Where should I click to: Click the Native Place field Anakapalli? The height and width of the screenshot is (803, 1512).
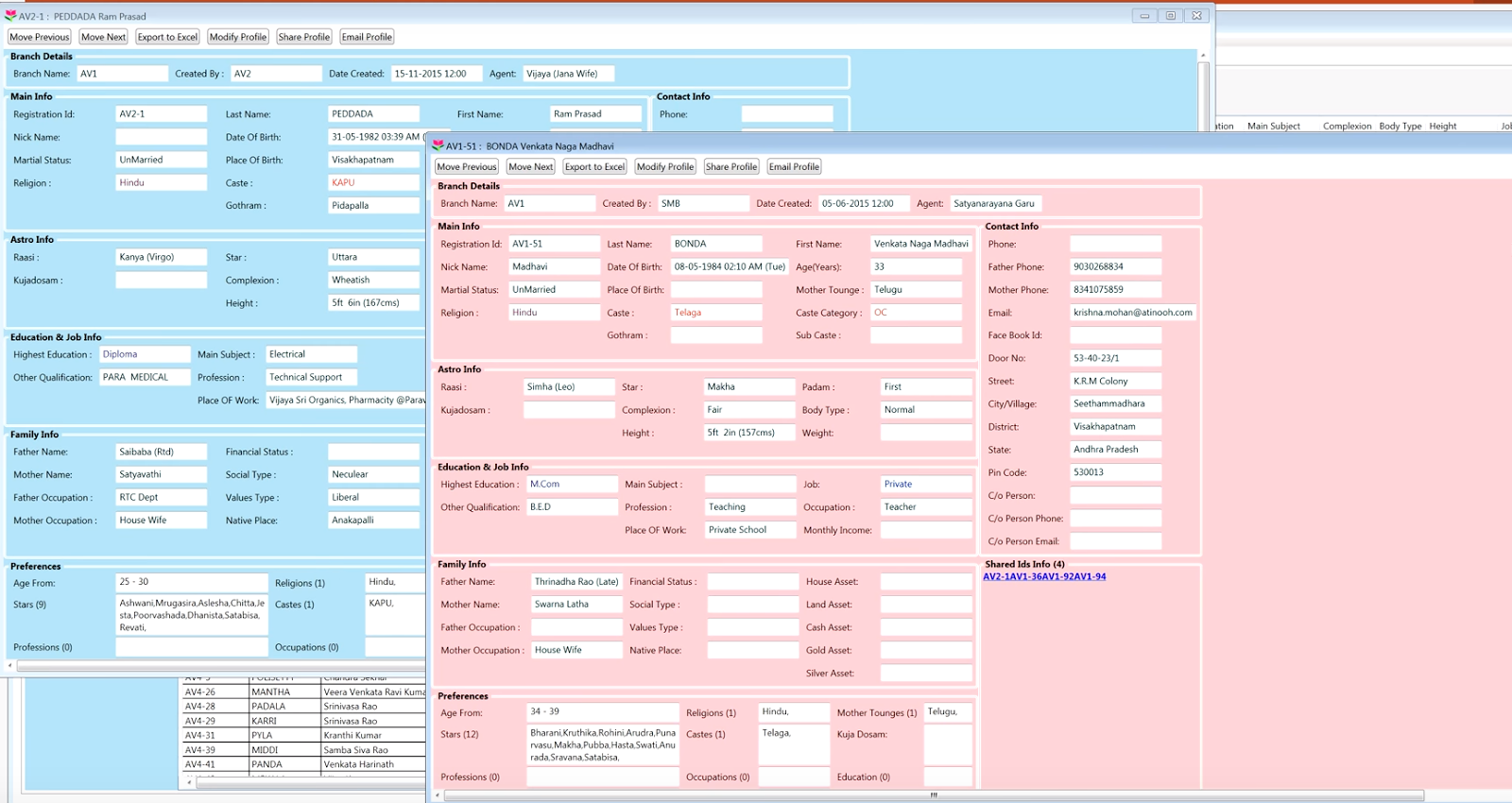(373, 521)
